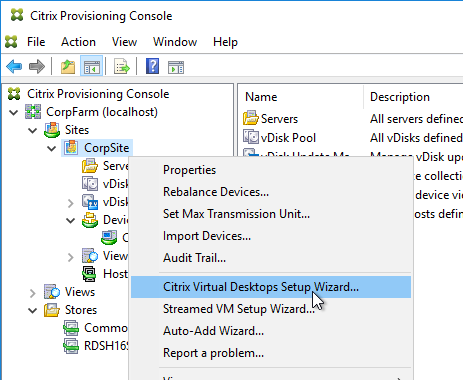Collapse the Device Collections node
This screenshot has width=463, height=380.
click(71, 220)
